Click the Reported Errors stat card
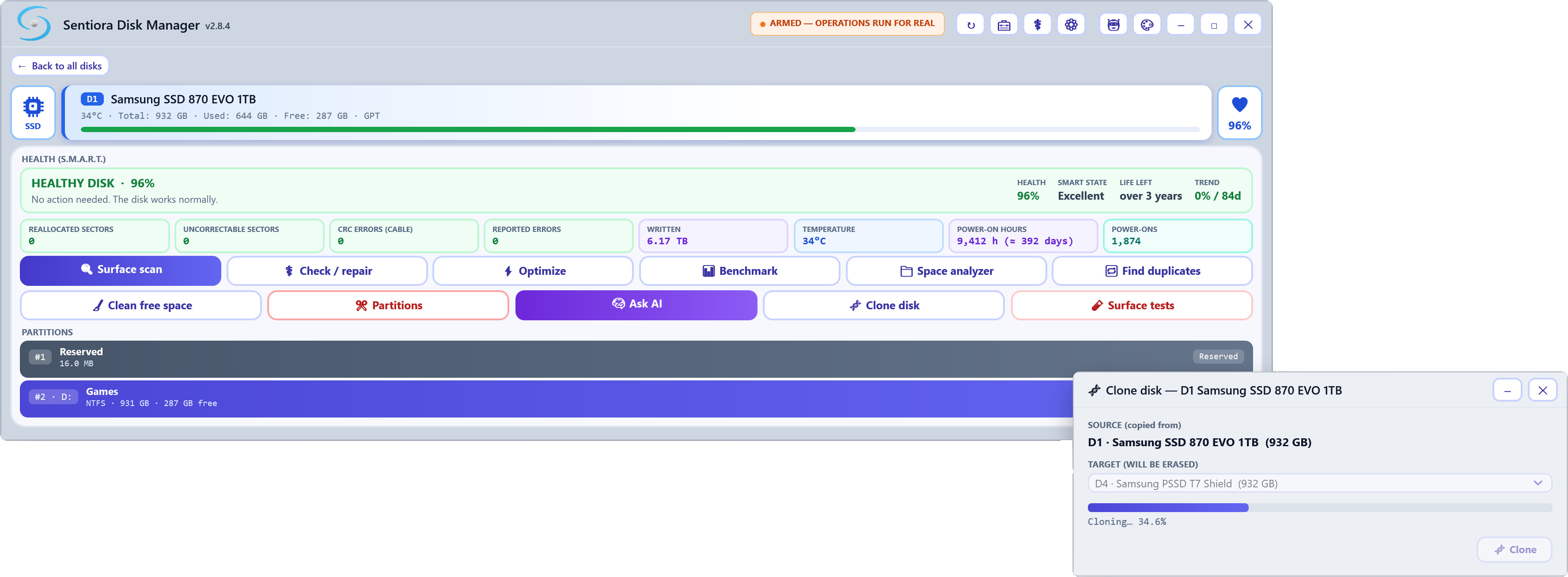 pos(559,235)
